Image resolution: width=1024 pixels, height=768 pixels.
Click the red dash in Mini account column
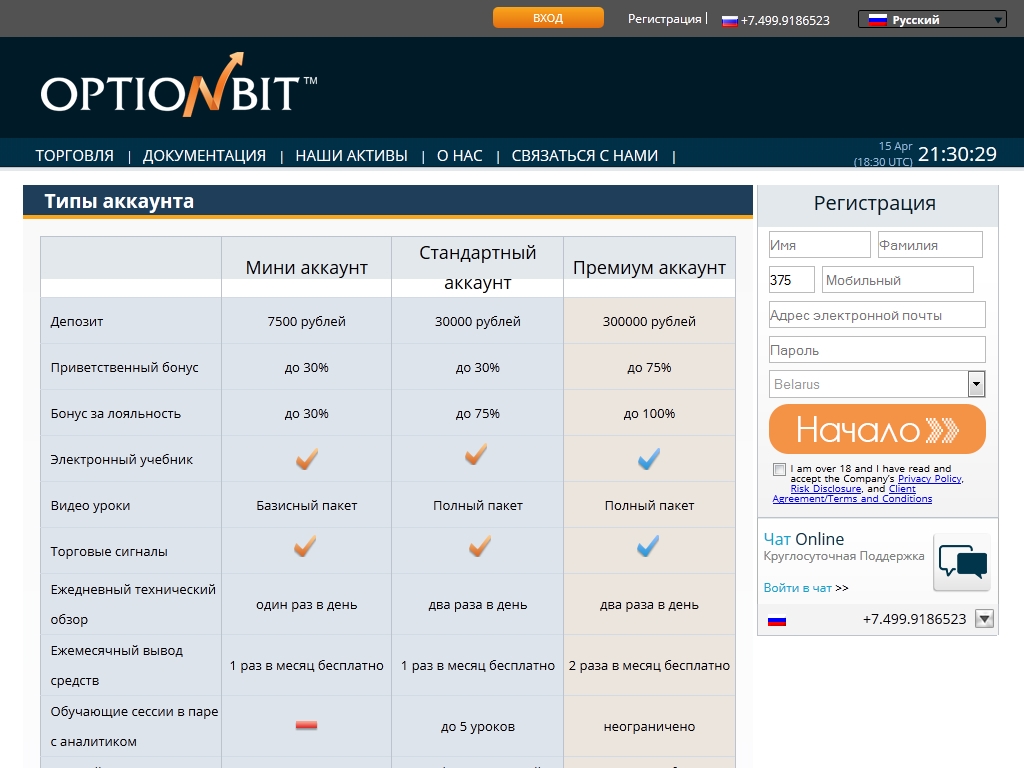(306, 725)
